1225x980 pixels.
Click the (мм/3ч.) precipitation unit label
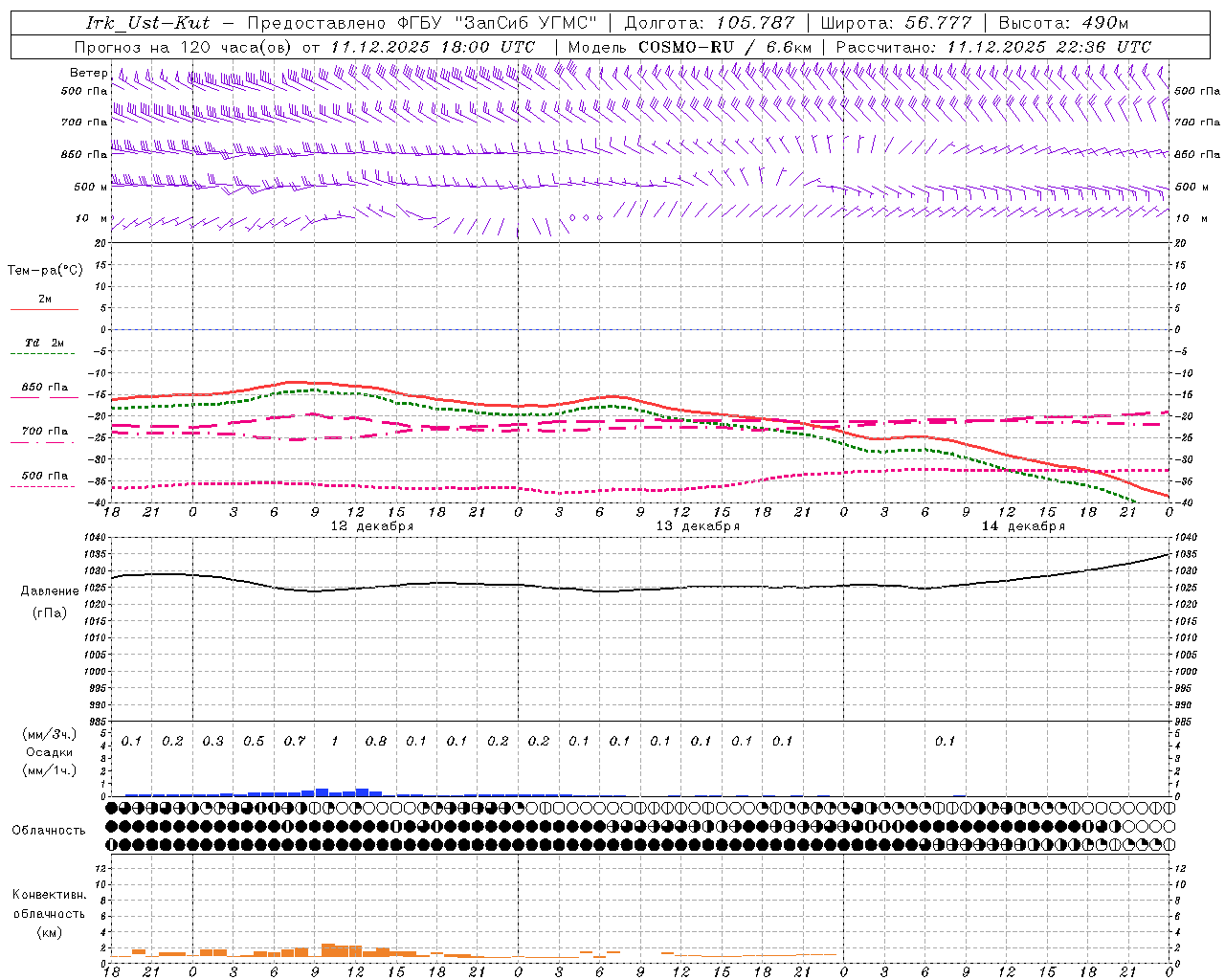tap(49, 734)
